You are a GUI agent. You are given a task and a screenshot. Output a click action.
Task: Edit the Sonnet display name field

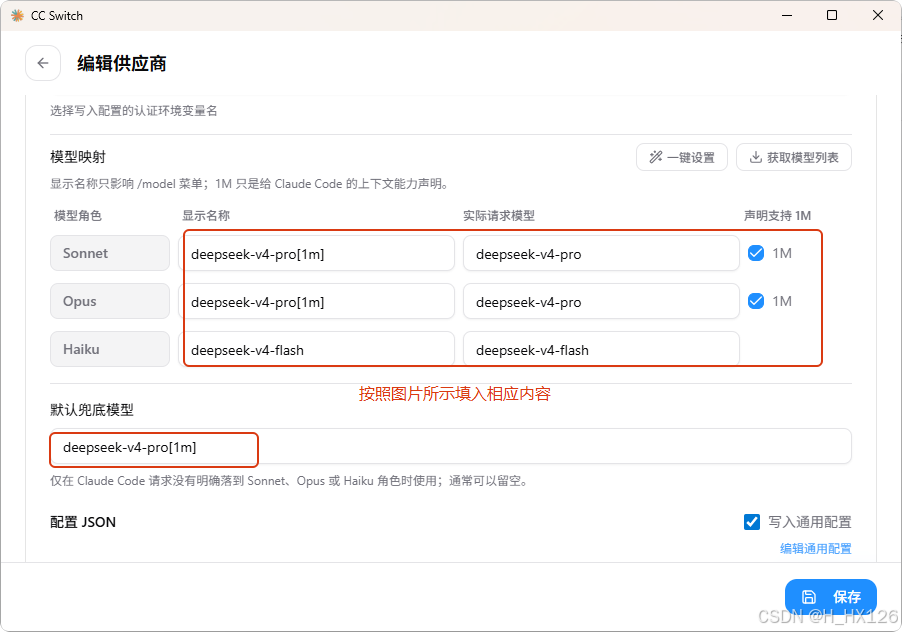coord(316,253)
